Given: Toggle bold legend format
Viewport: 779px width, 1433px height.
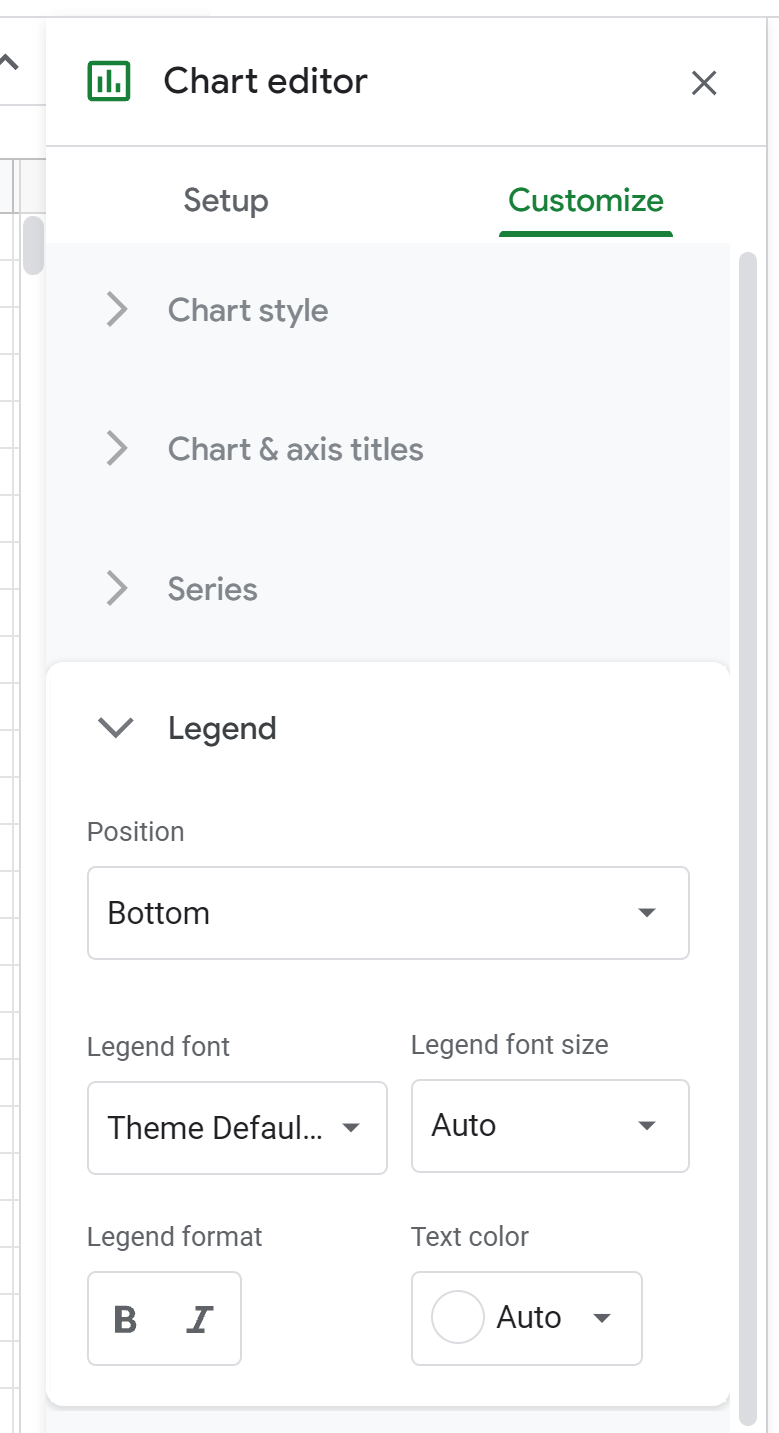Looking at the screenshot, I should point(126,1319).
